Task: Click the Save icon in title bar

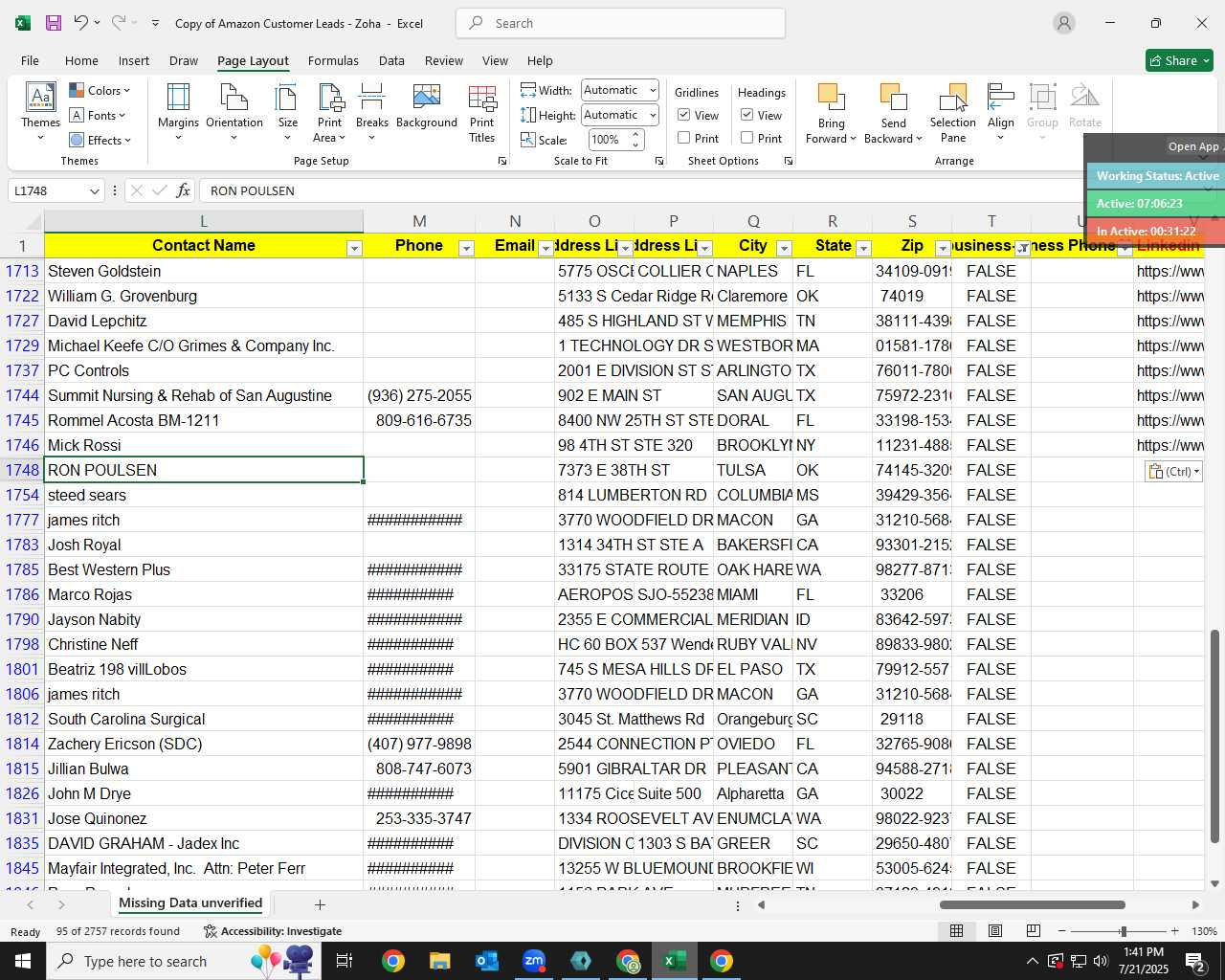Action: [x=54, y=23]
